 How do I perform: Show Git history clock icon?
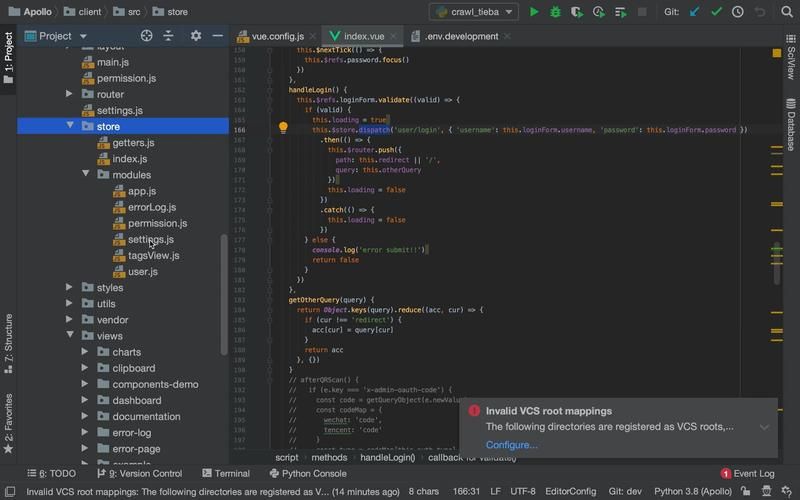click(x=737, y=12)
